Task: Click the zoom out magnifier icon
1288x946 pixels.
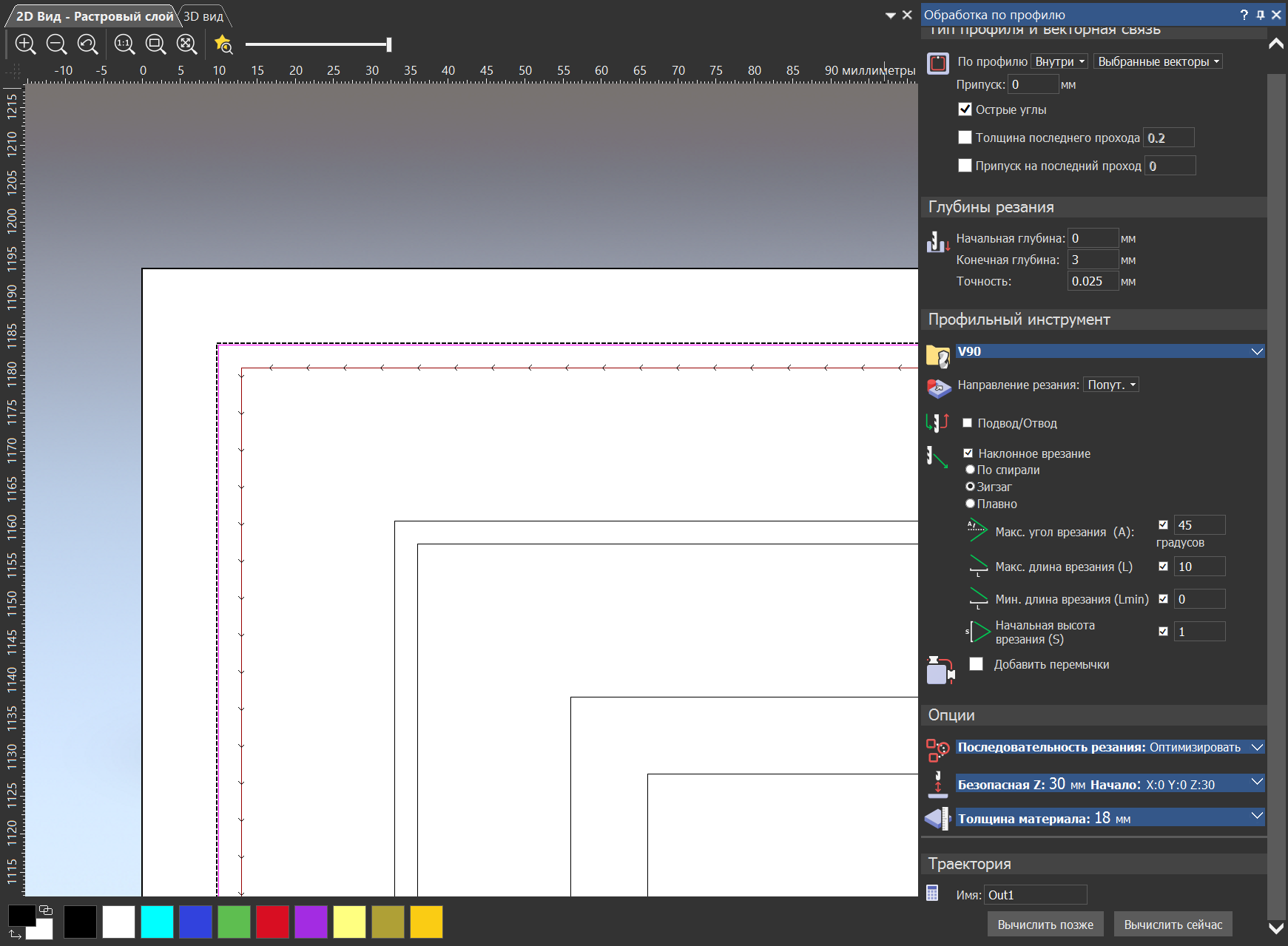Action: [x=56, y=44]
